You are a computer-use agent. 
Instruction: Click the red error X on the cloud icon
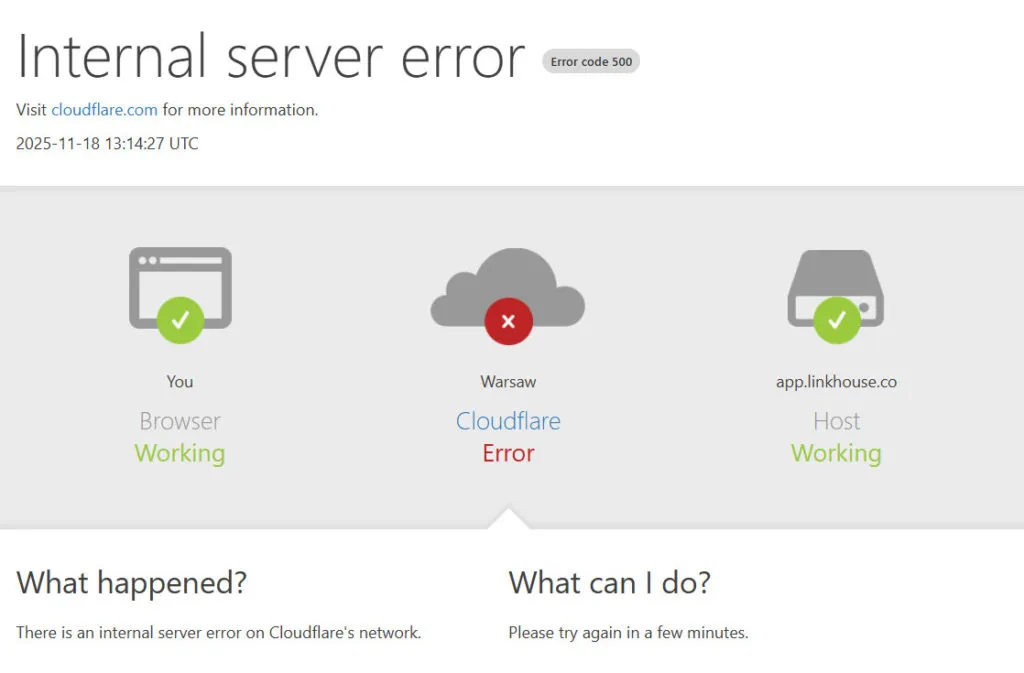tap(509, 321)
